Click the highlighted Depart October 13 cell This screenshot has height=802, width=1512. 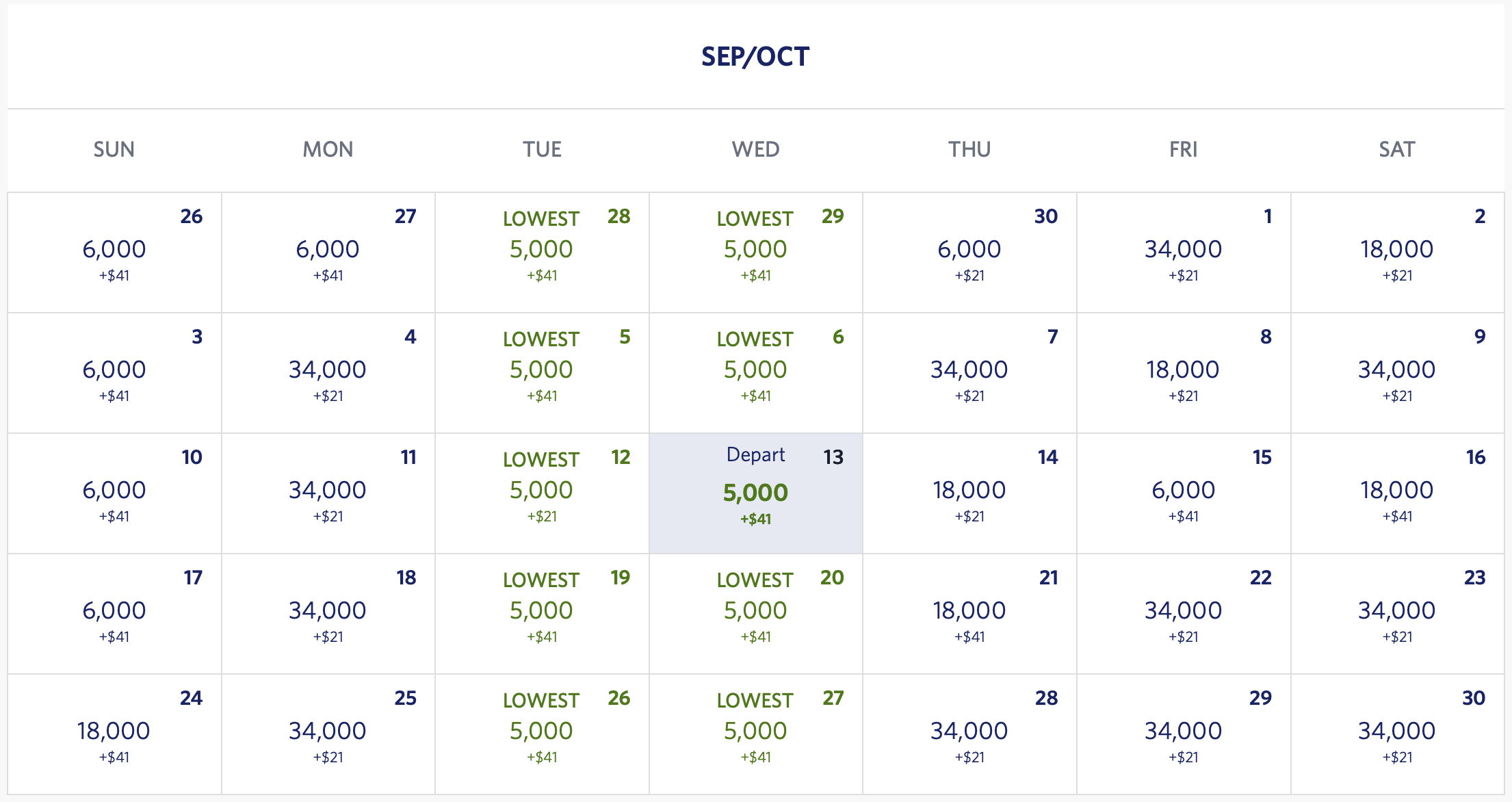pyautogui.click(x=755, y=493)
